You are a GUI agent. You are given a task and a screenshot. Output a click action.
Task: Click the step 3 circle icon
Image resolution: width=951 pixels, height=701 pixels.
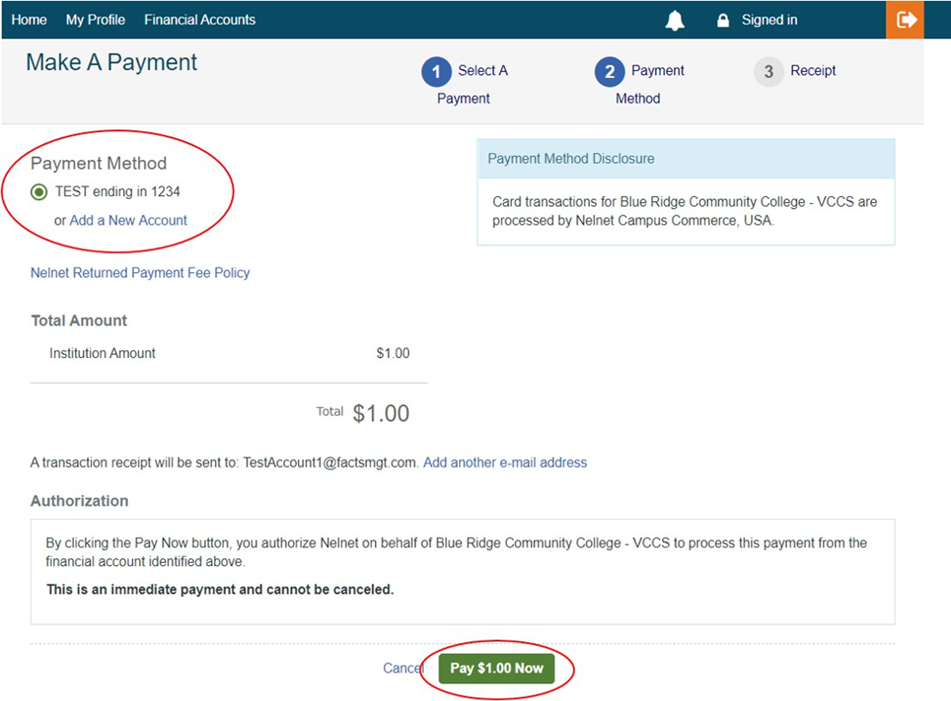(x=768, y=72)
